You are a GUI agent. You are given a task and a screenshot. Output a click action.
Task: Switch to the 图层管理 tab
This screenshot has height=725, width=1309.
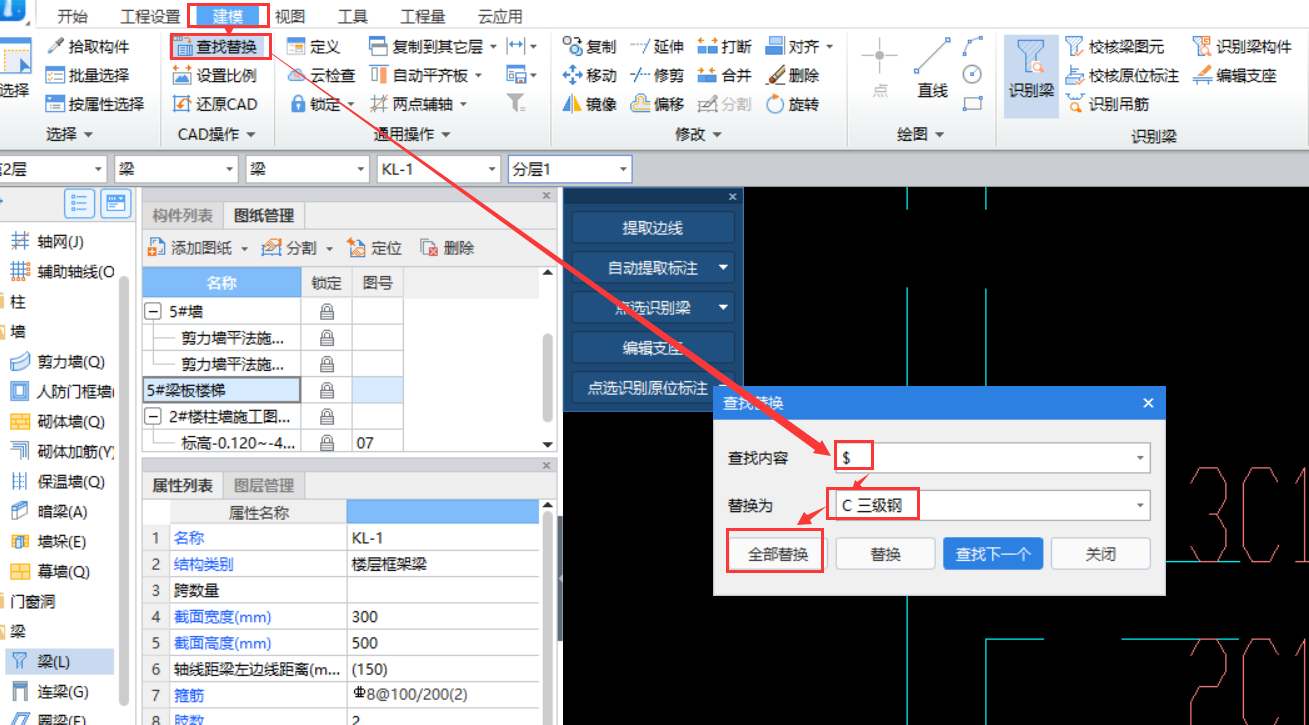pos(264,486)
